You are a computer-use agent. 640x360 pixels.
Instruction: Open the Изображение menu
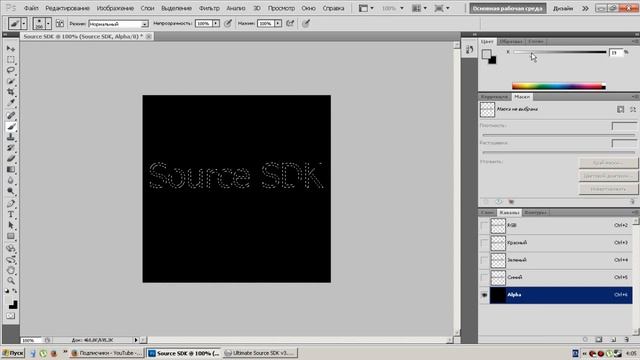tap(115, 8)
